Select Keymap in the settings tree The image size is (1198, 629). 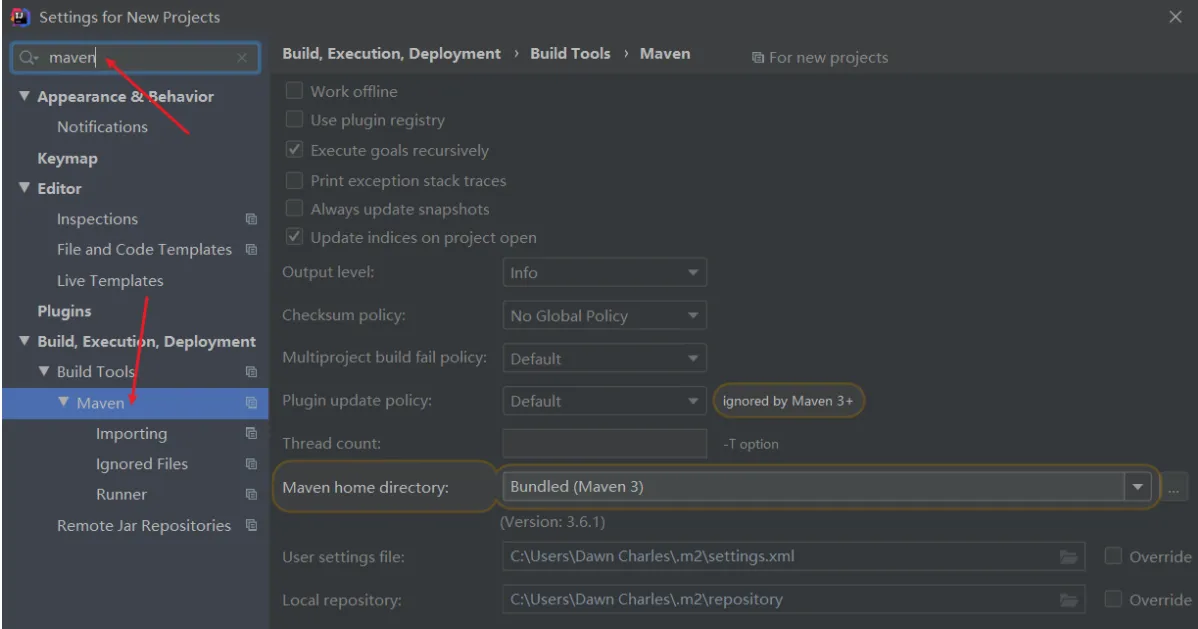point(67,158)
